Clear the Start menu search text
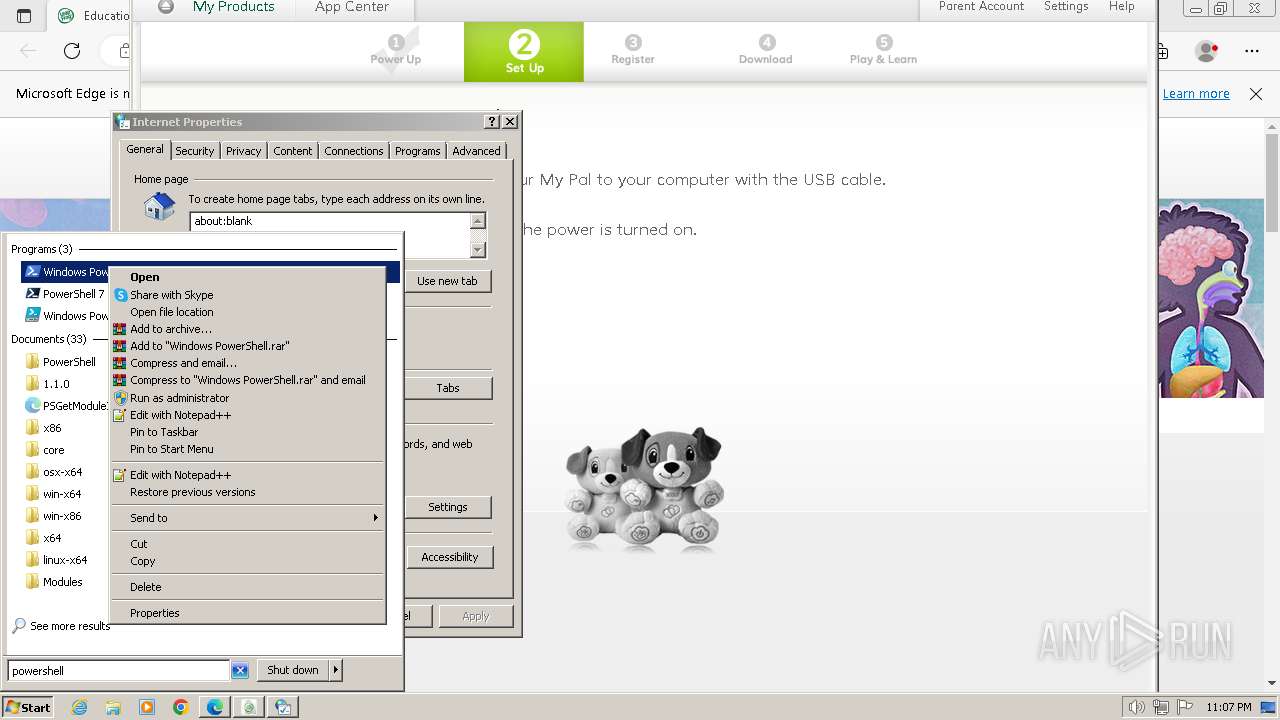The height and width of the screenshot is (720, 1280). (240, 671)
